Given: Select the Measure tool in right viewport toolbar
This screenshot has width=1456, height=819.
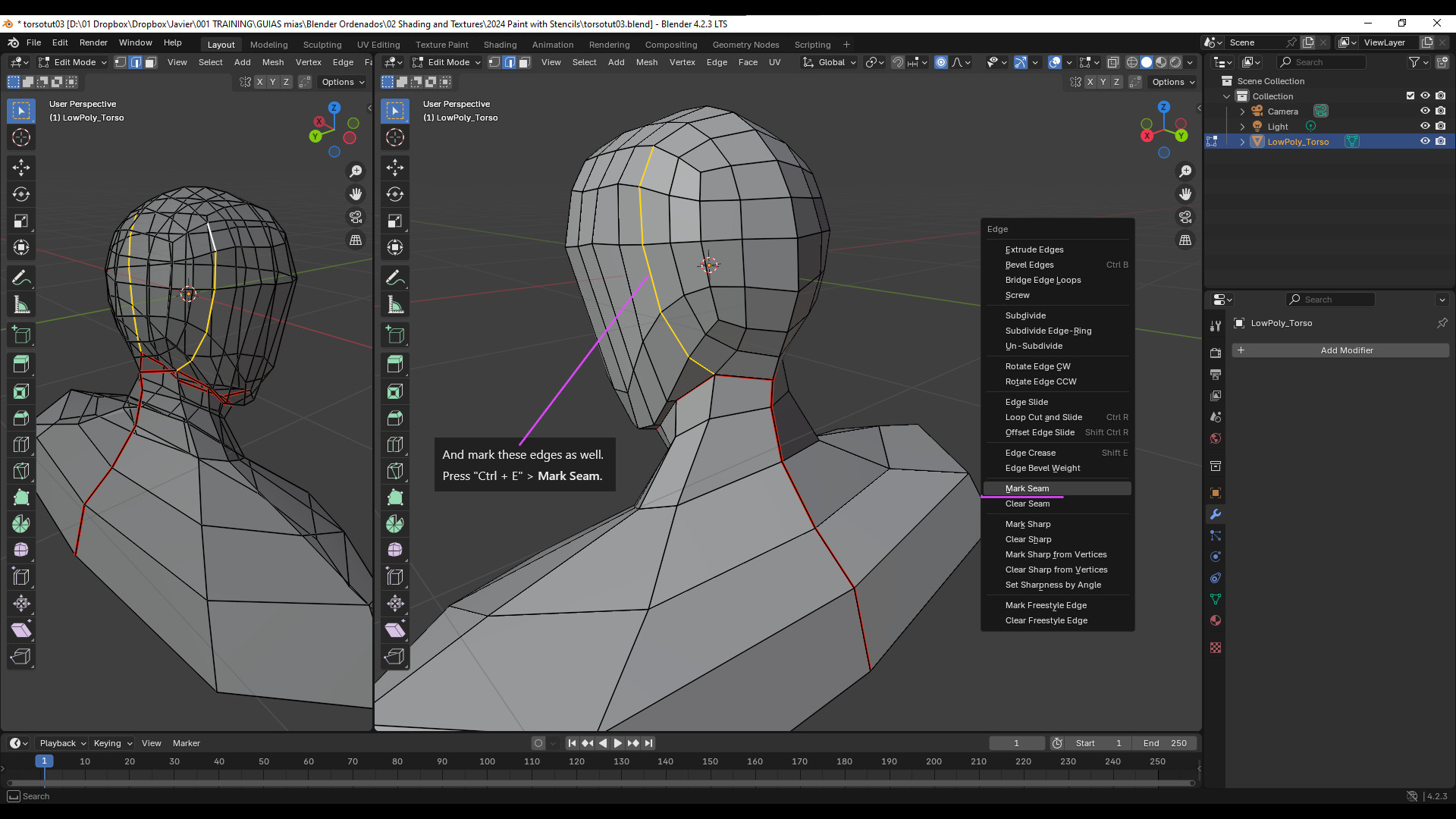Looking at the screenshot, I should click(395, 305).
